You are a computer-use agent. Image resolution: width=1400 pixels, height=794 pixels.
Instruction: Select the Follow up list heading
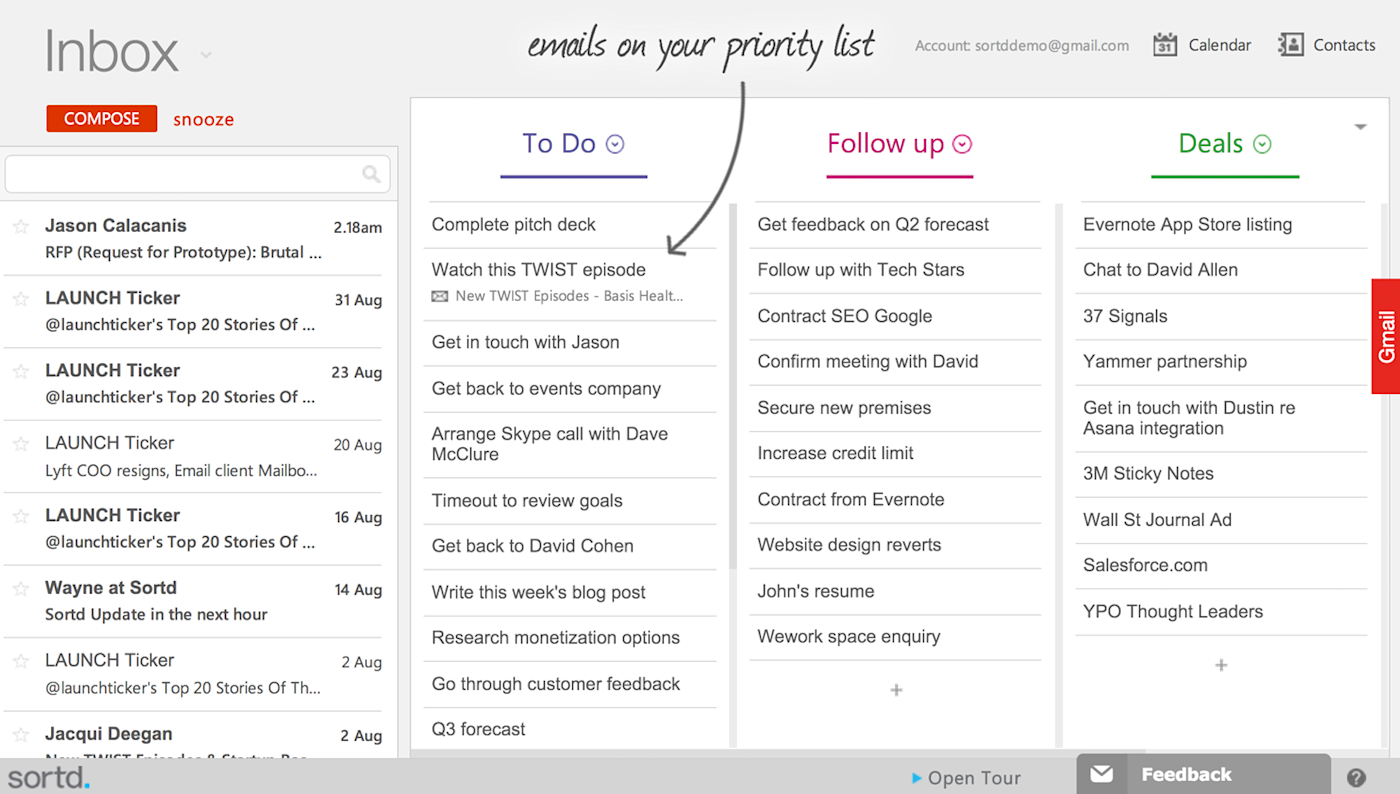(885, 143)
